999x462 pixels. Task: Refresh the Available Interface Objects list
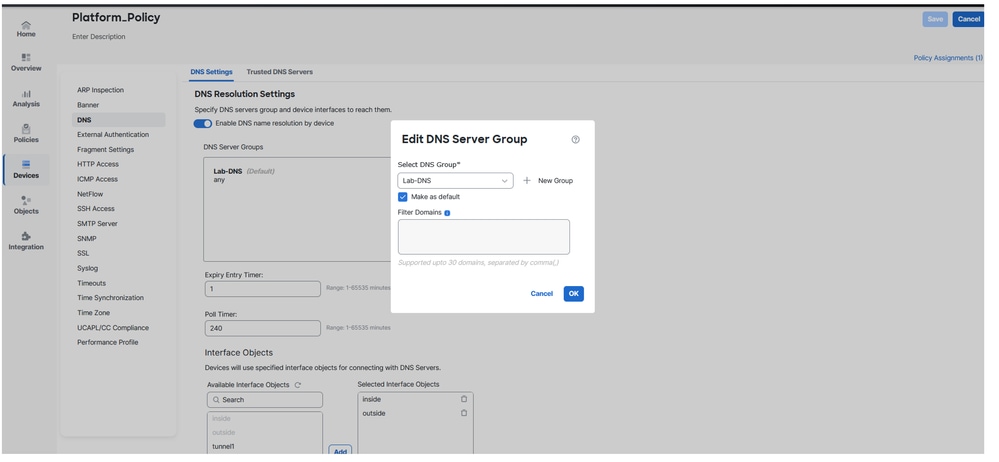pos(298,385)
